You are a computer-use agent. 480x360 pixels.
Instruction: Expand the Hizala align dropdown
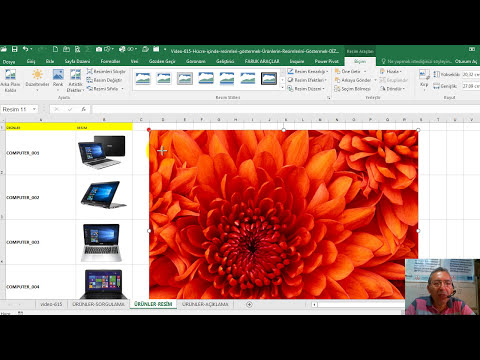coord(401,71)
